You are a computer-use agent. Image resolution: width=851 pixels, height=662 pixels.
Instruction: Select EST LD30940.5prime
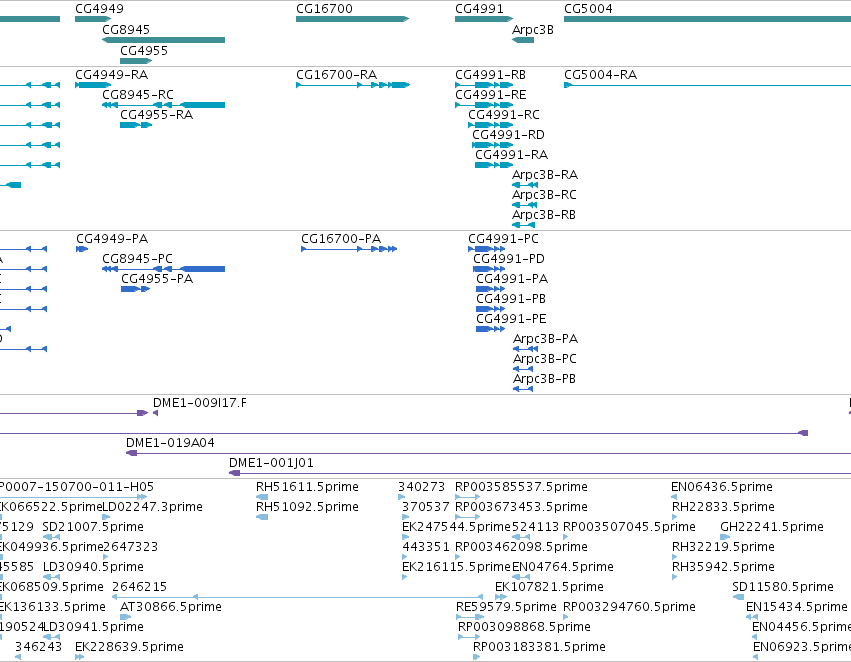93,567
